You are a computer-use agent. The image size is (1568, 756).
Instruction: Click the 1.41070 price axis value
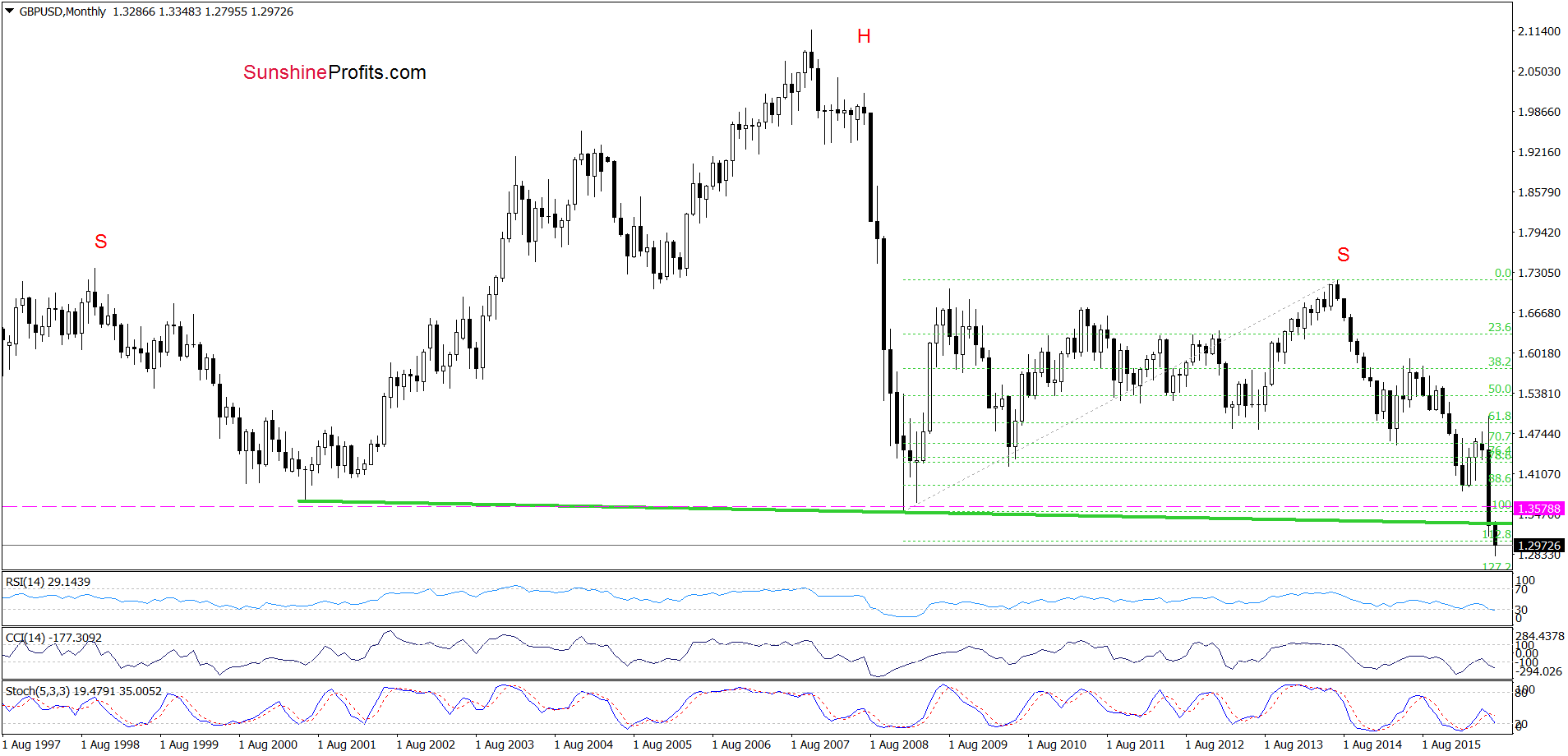click(x=1539, y=474)
